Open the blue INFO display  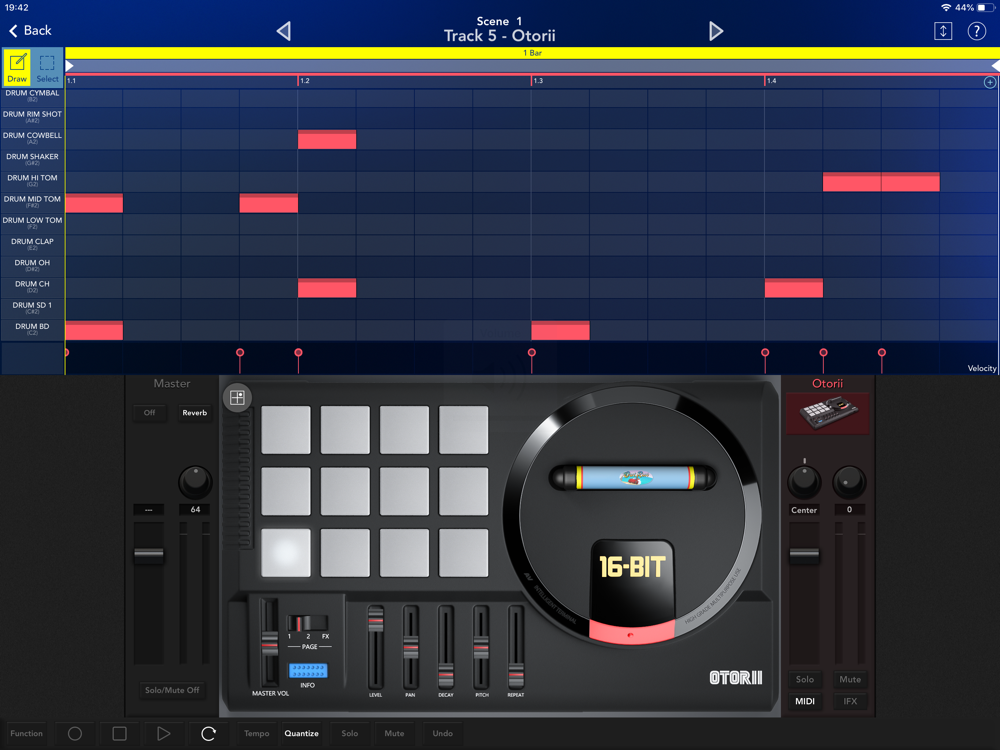point(308,670)
